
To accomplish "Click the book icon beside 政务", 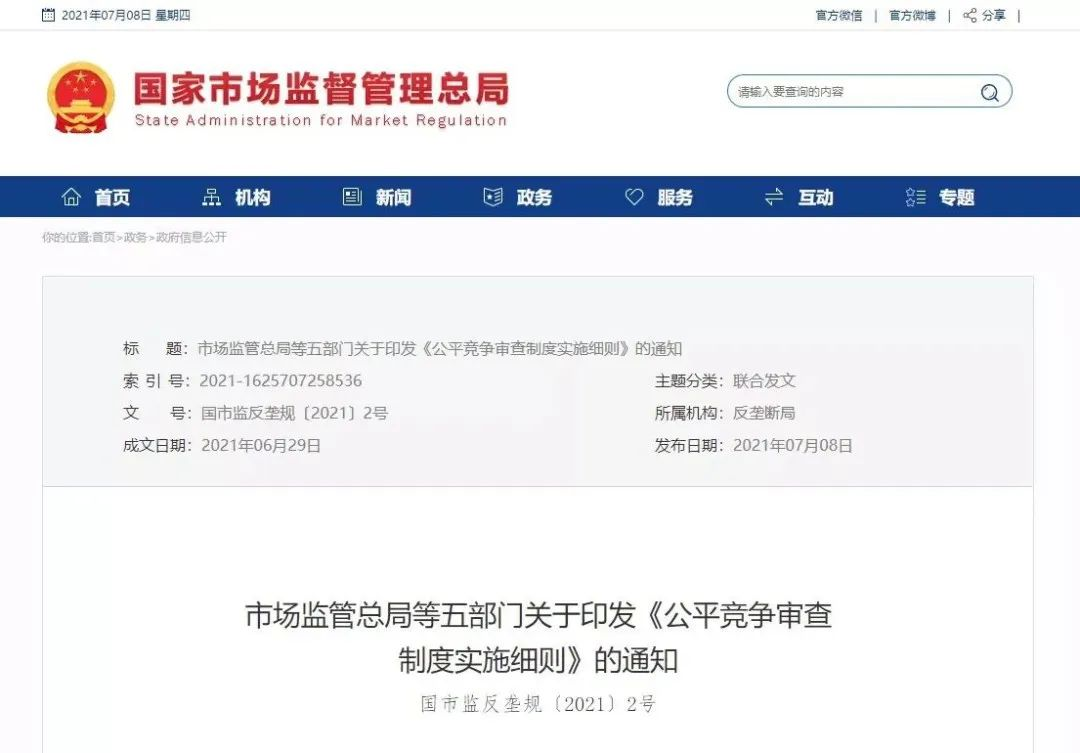I will (x=493, y=197).
